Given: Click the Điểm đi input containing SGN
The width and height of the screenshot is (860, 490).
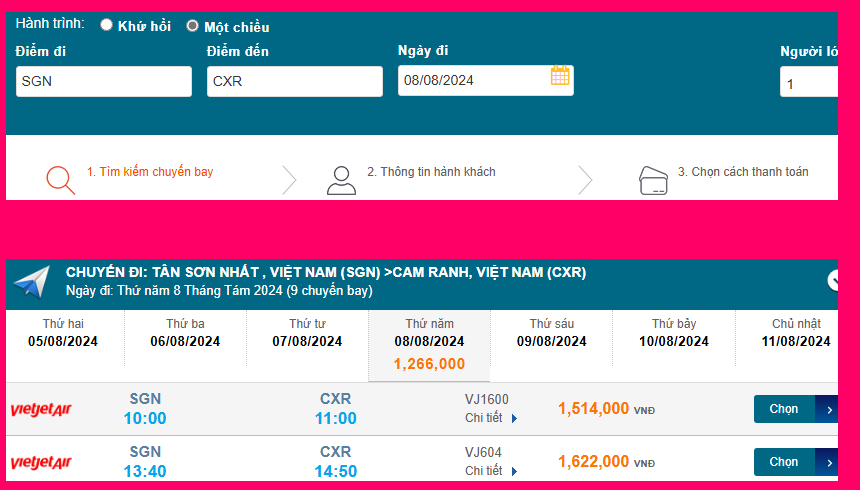Looking at the screenshot, I should click(x=104, y=82).
